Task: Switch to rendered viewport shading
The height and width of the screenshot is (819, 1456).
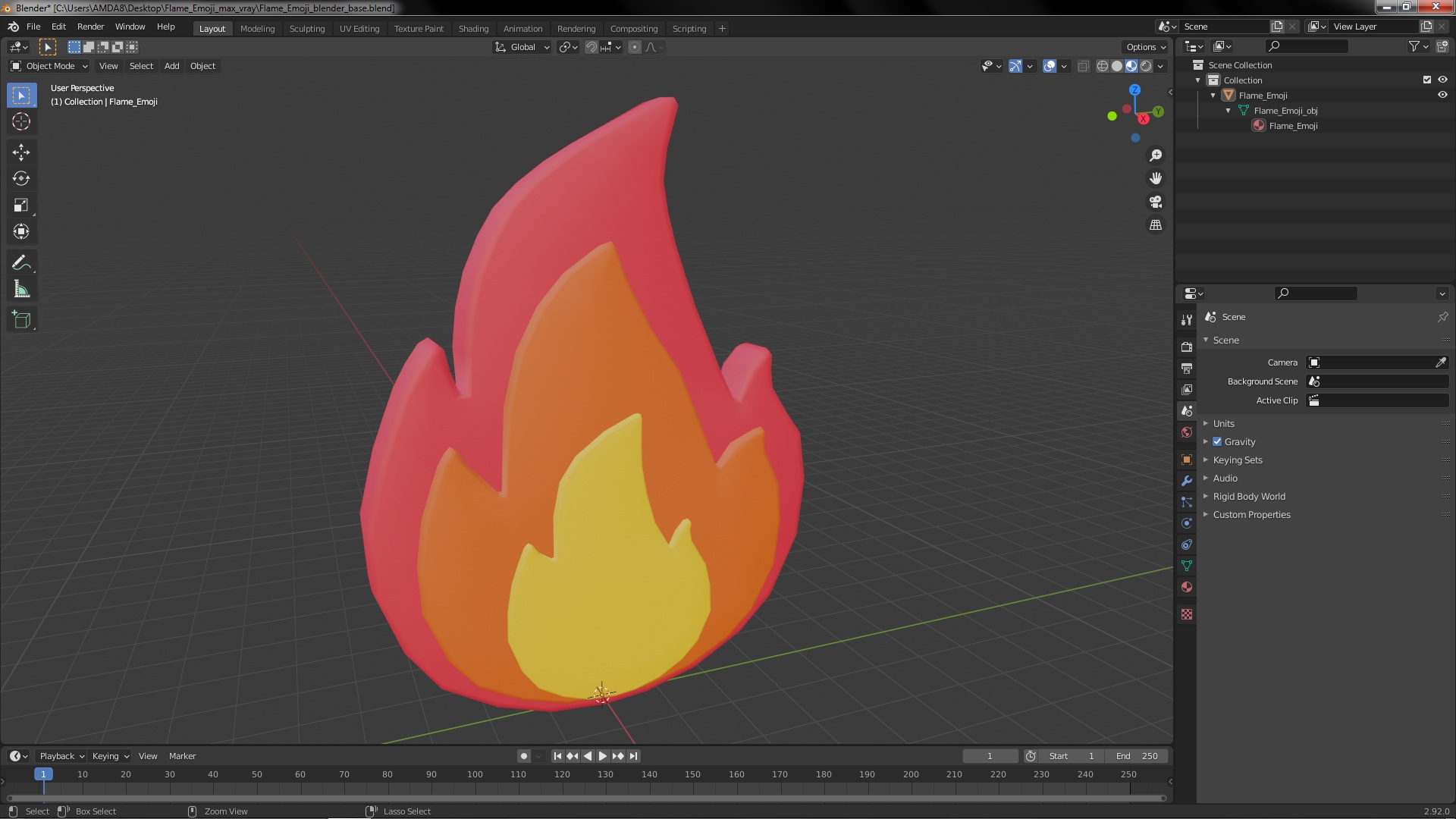Action: click(1146, 66)
